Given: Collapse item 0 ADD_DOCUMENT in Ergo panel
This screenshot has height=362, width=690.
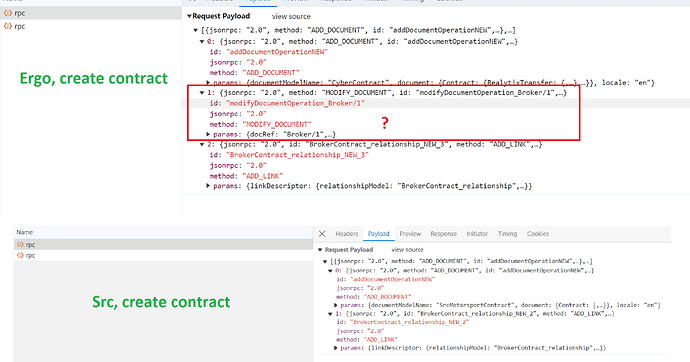Looking at the screenshot, I should click(x=202, y=41).
